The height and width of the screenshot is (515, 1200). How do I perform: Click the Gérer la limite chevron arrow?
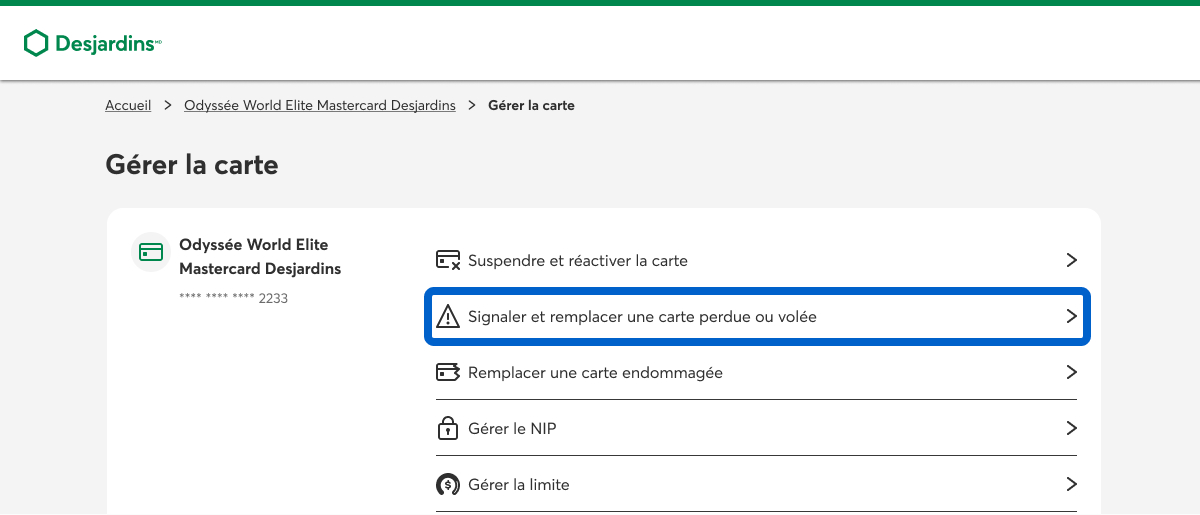coord(1071,485)
